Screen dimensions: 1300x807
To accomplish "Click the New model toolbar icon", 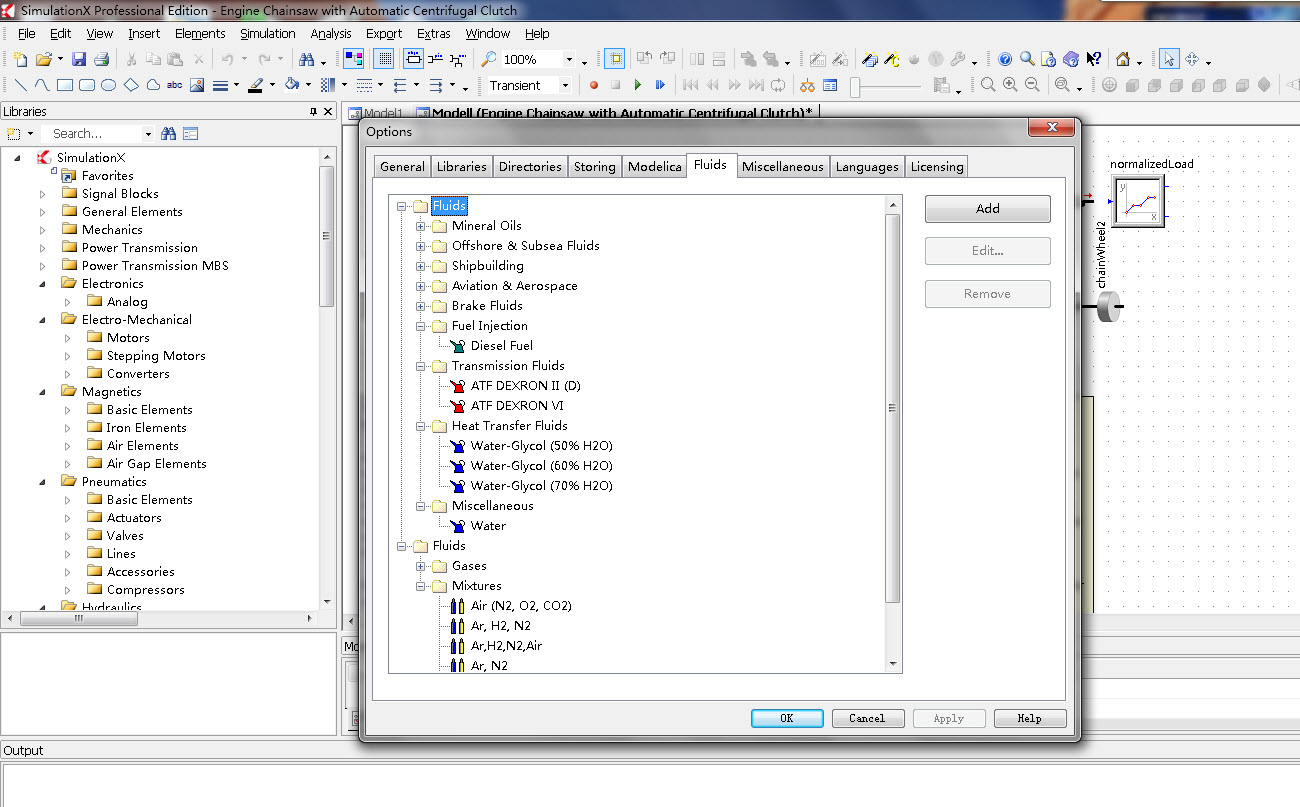I will (x=20, y=60).
